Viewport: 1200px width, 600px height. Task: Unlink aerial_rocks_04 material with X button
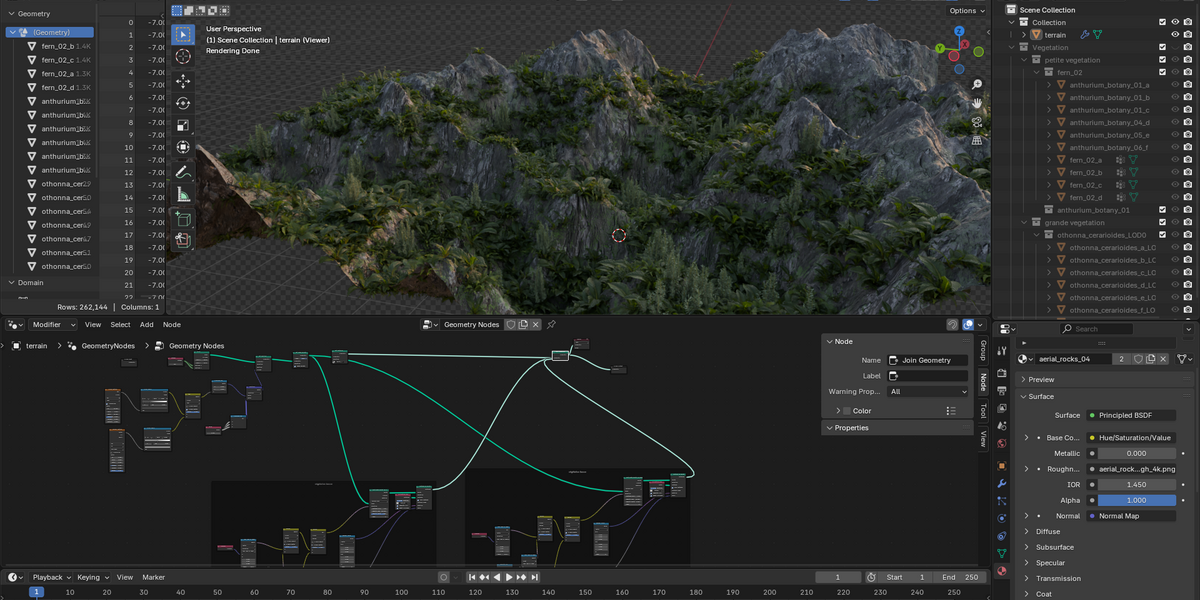[x=1163, y=358]
